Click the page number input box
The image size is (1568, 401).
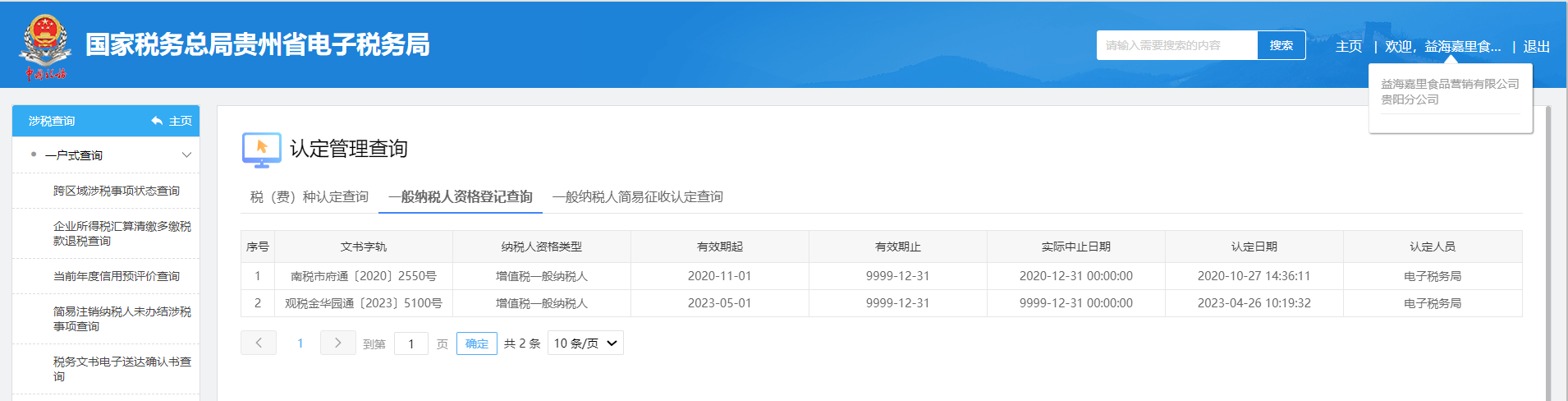click(410, 343)
